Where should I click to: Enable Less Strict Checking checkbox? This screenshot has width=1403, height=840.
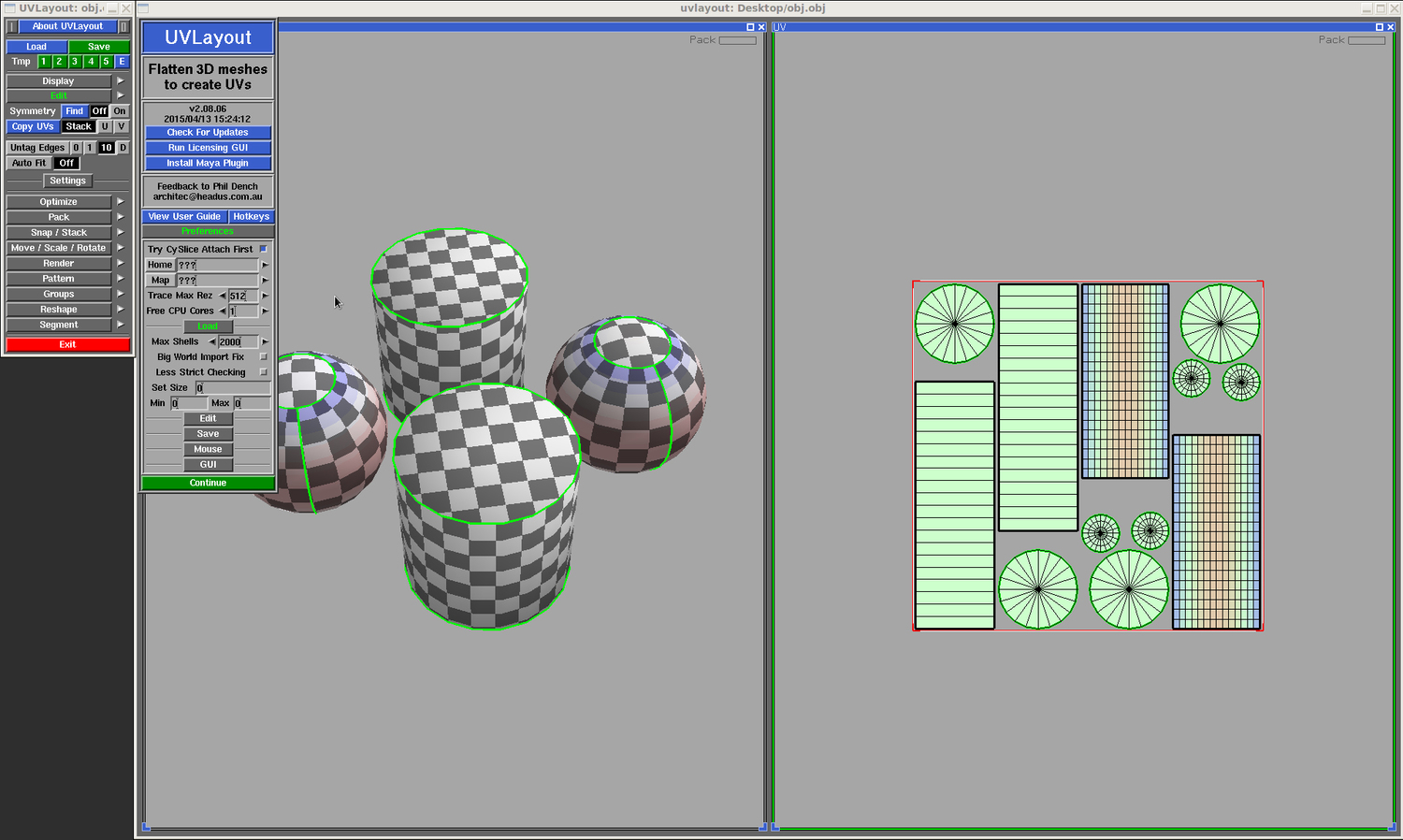(x=264, y=372)
